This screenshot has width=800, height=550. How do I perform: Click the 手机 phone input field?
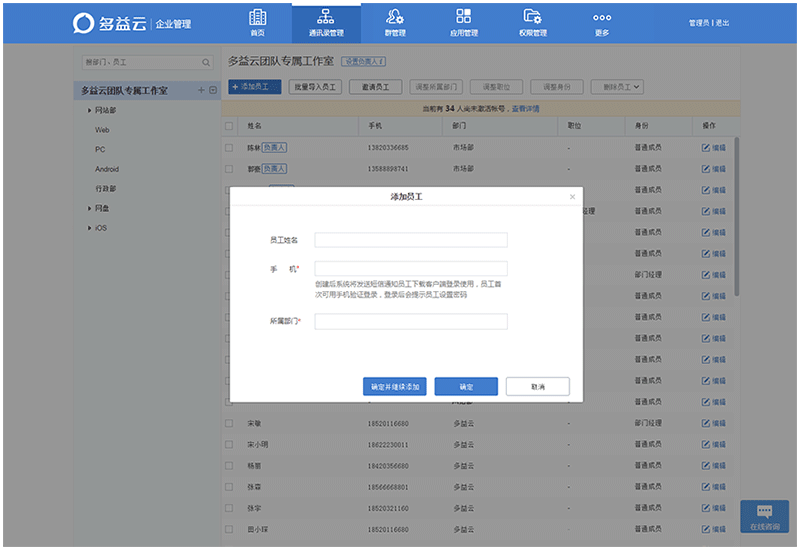click(x=411, y=268)
